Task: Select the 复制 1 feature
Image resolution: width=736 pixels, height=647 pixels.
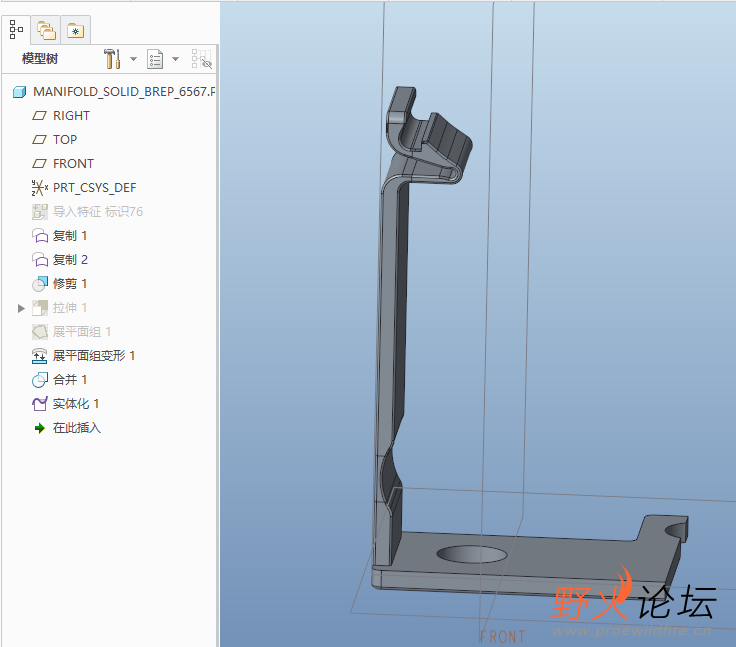Action: (69, 236)
